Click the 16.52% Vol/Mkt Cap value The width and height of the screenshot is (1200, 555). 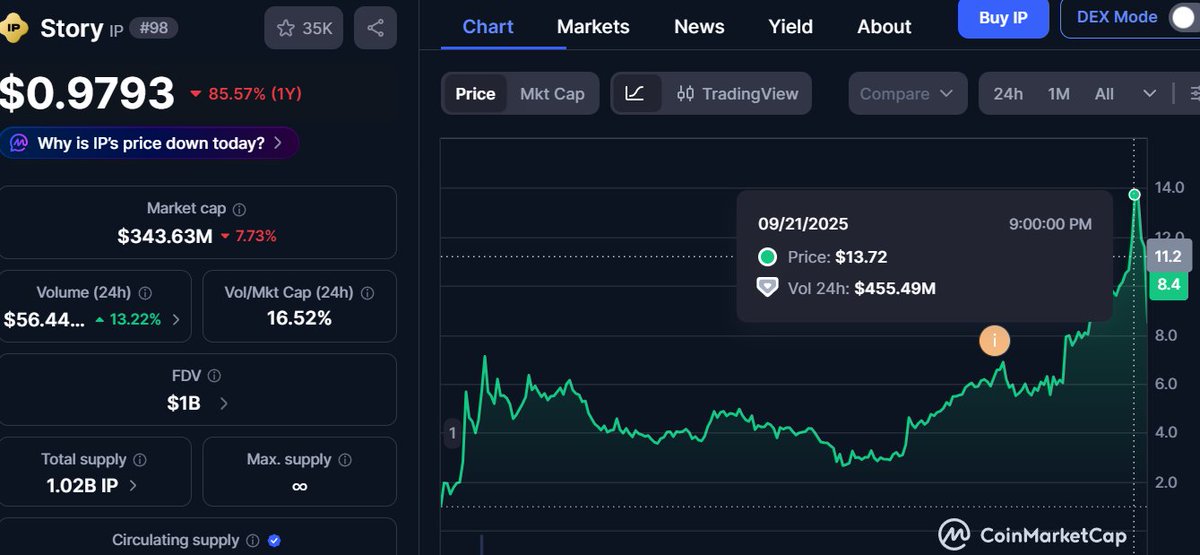tap(299, 319)
